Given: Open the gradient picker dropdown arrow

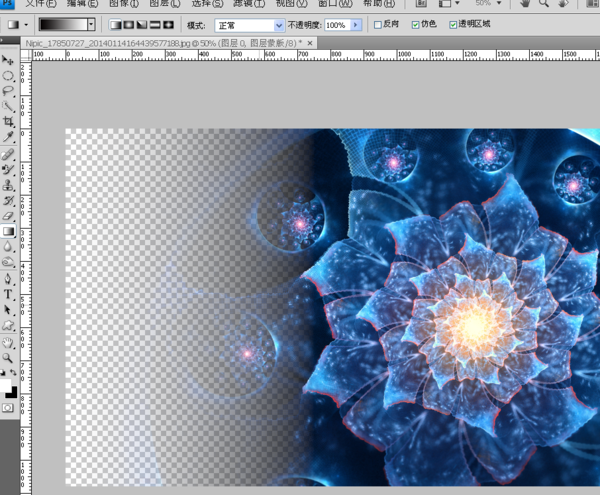Looking at the screenshot, I should (x=91, y=24).
